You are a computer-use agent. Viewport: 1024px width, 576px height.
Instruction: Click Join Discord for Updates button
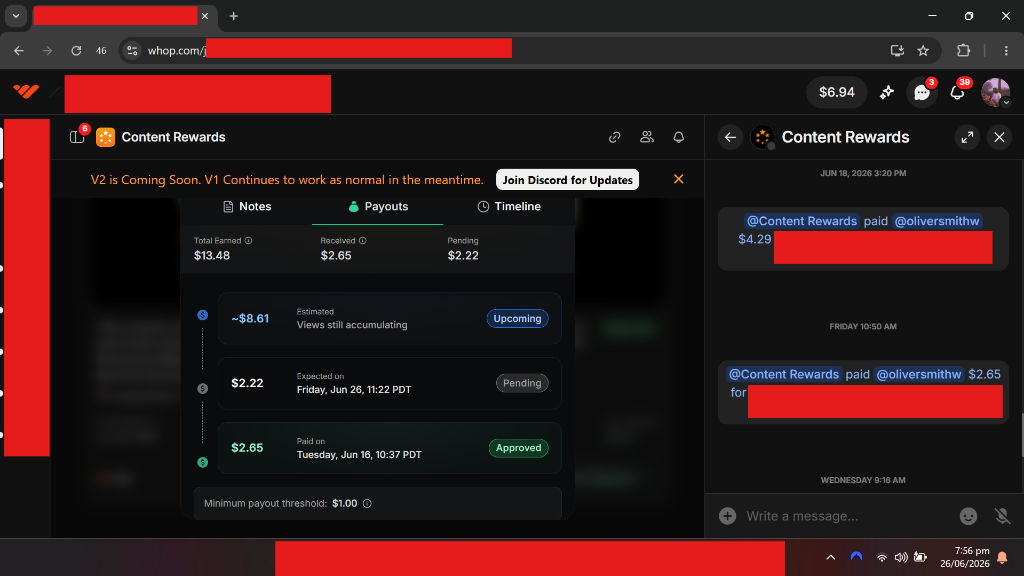pos(568,180)
